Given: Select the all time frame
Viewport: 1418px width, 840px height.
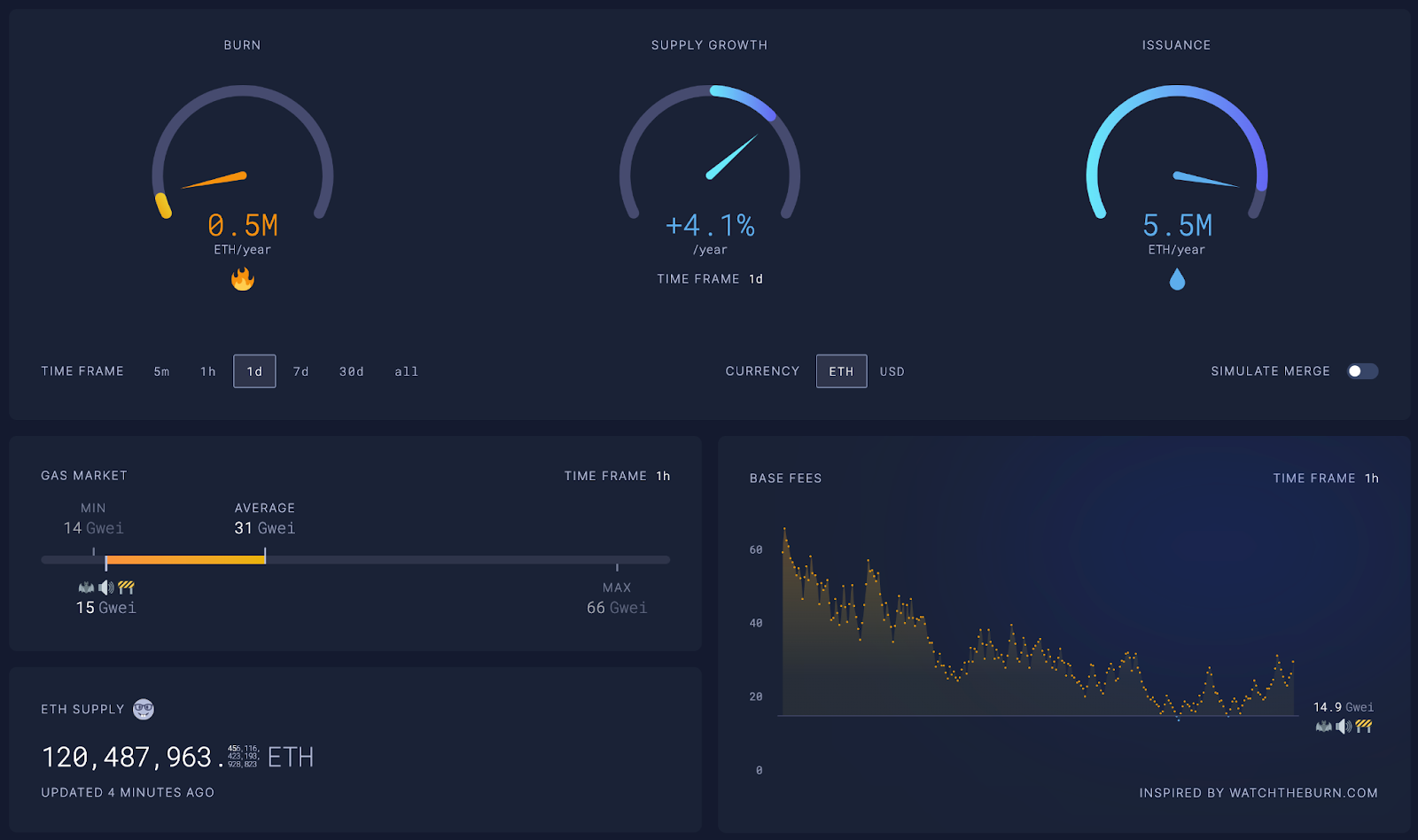Looking at the screenshot, I should (x=407, y=371).
